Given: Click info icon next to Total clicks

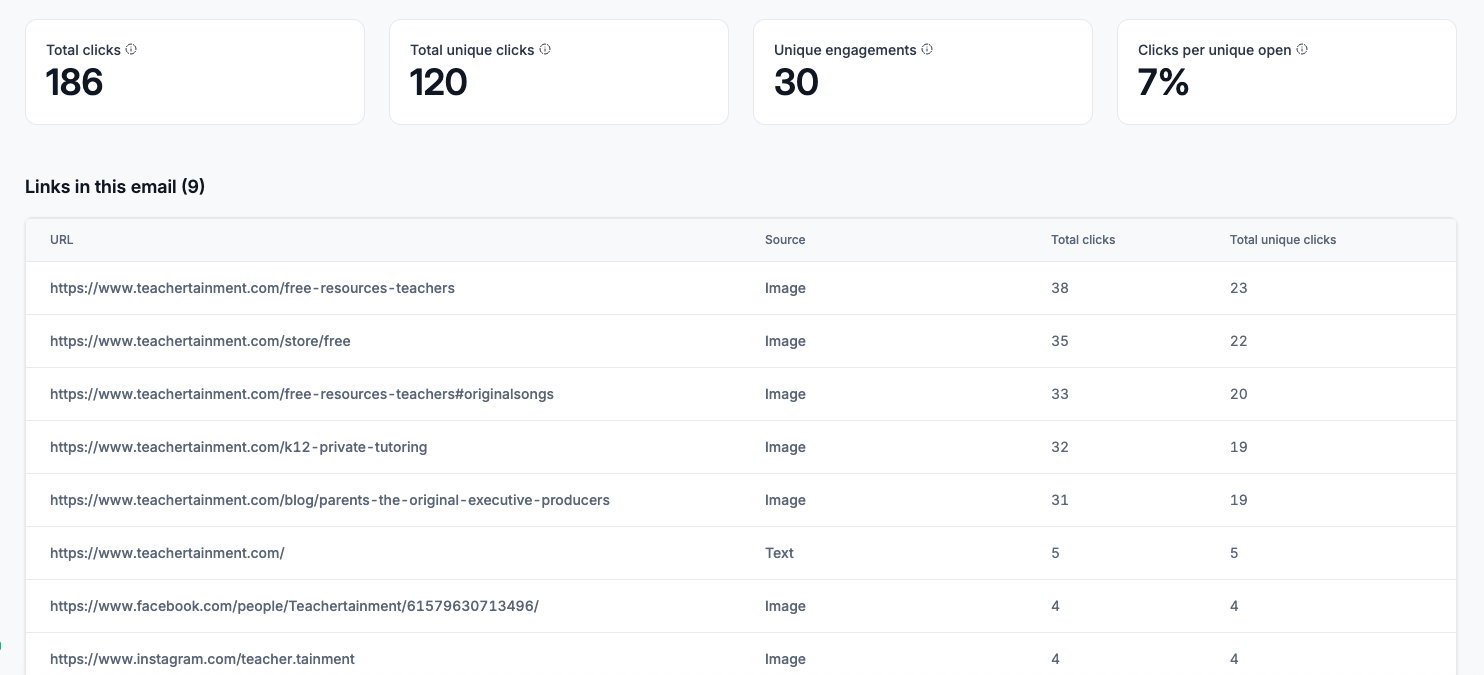Looking at the screenshot, I should point(131,49).
